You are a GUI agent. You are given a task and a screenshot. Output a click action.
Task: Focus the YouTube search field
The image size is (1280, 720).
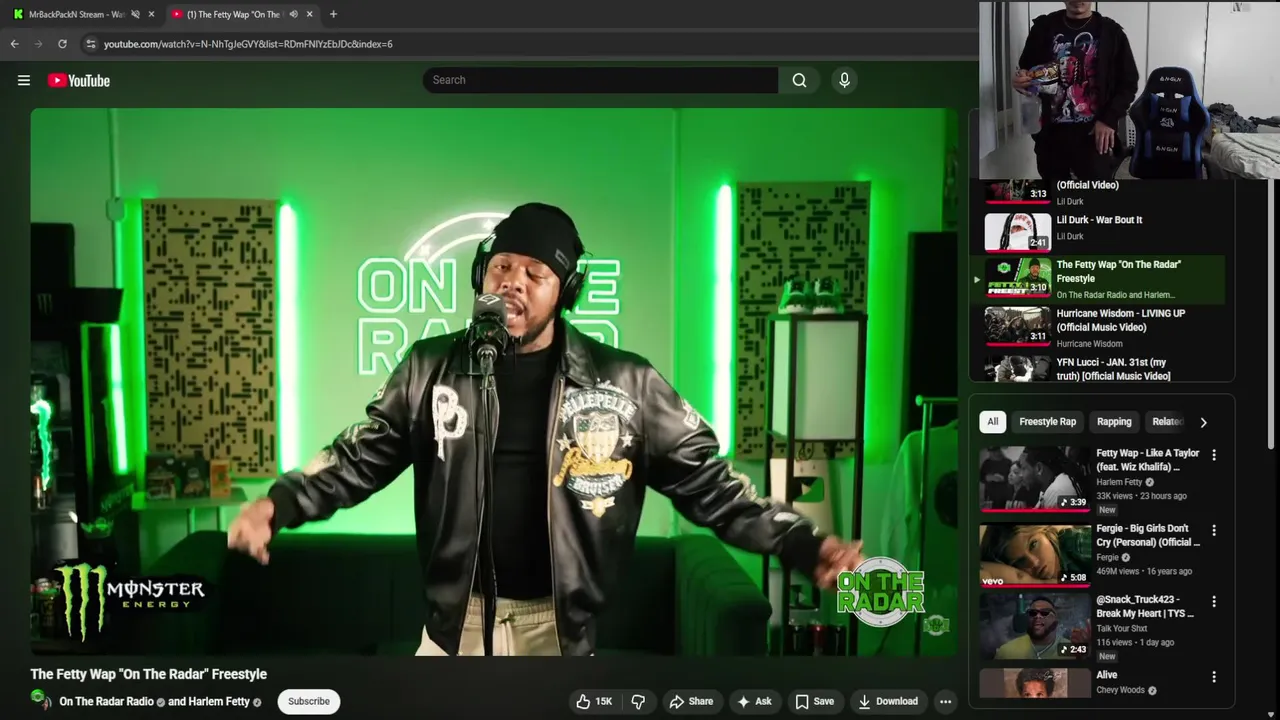tap(600, 80)
